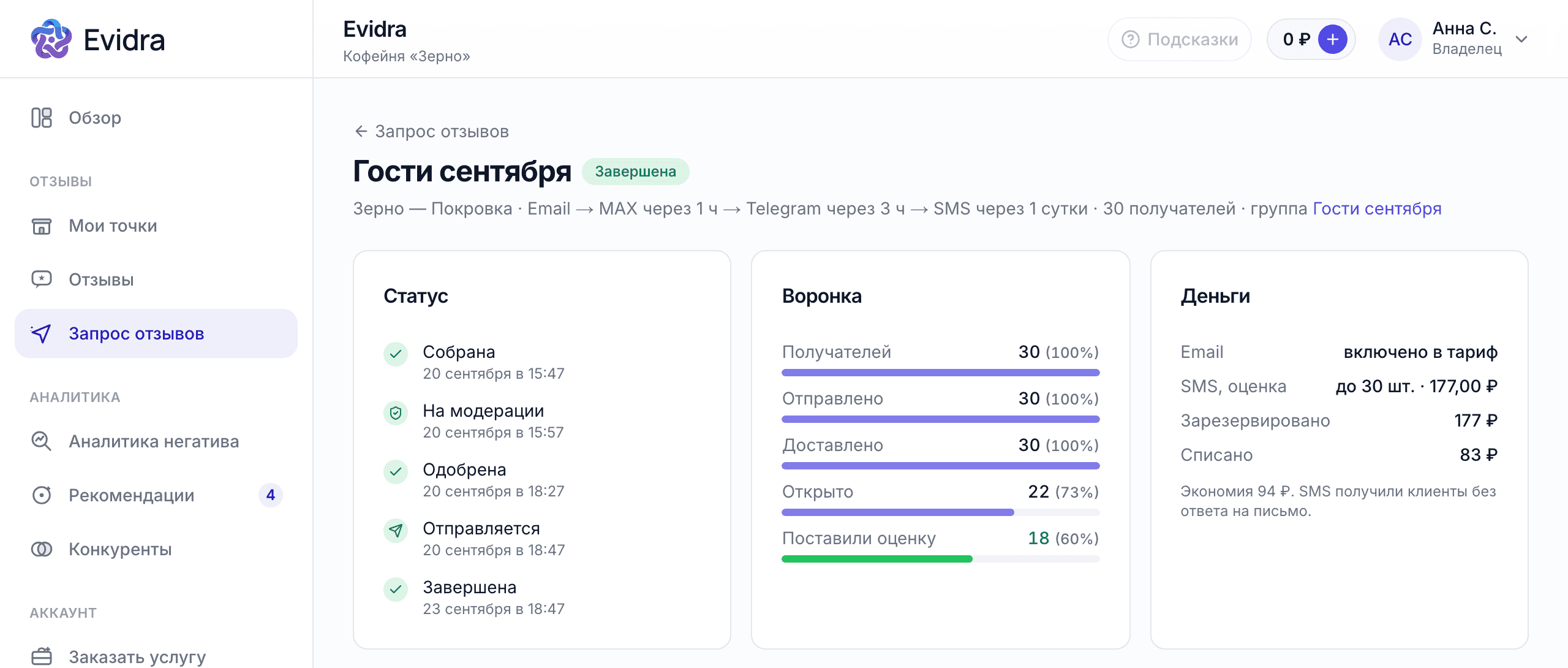Image resolution: width=1568 pixels, height=668 pixels.
Task: Click the 'включено в тариф' Email value
Action: [x=1420, y=352]
